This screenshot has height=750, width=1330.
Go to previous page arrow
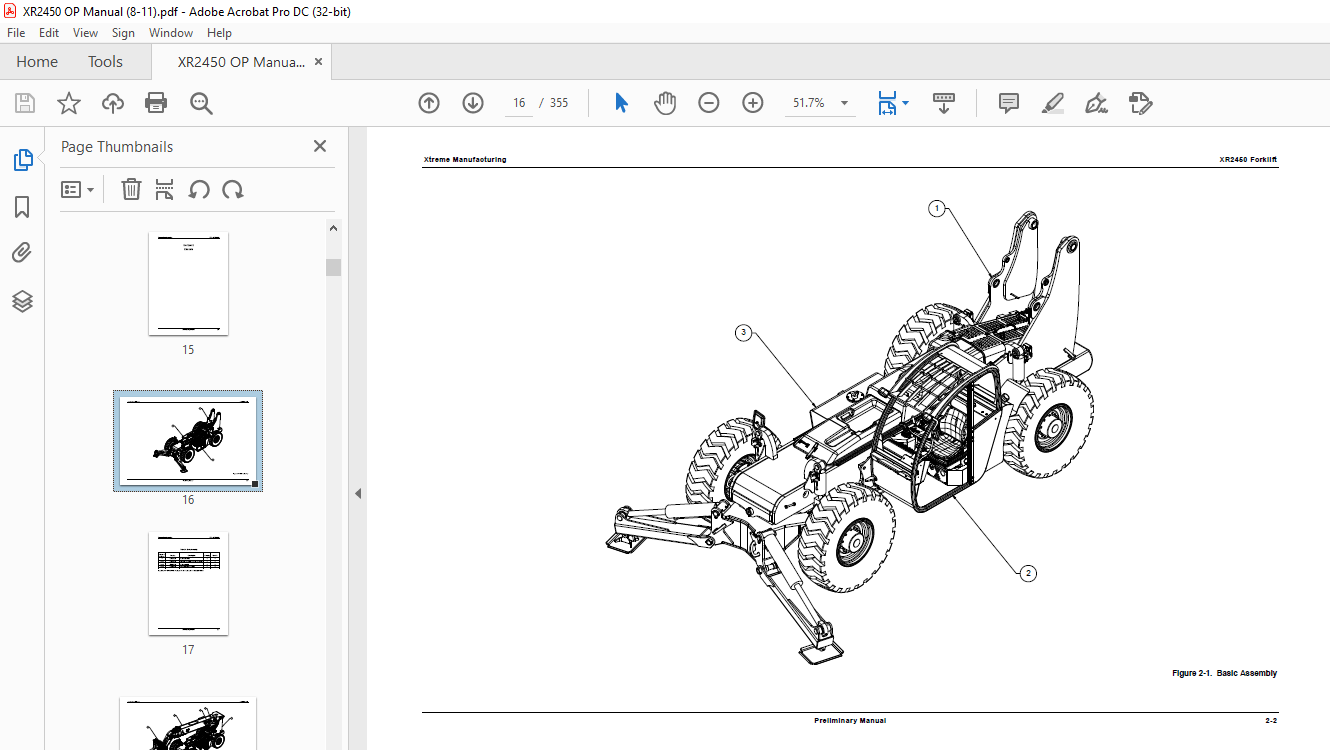click(429, 103)
